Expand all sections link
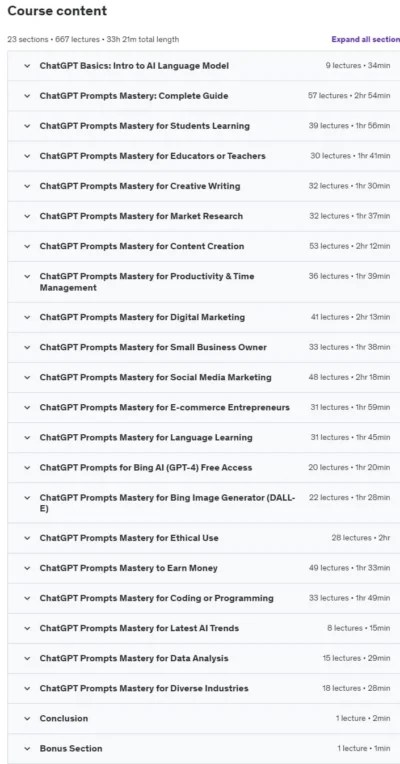Screen dimensions: 400x764 [x=365, y=39]
